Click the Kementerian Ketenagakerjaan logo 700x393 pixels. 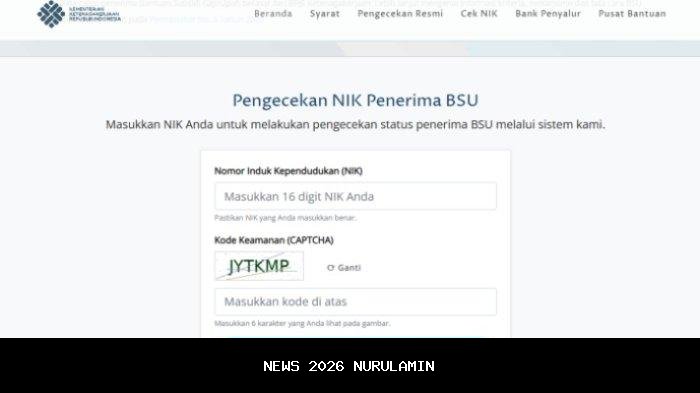tap(79, 14)
